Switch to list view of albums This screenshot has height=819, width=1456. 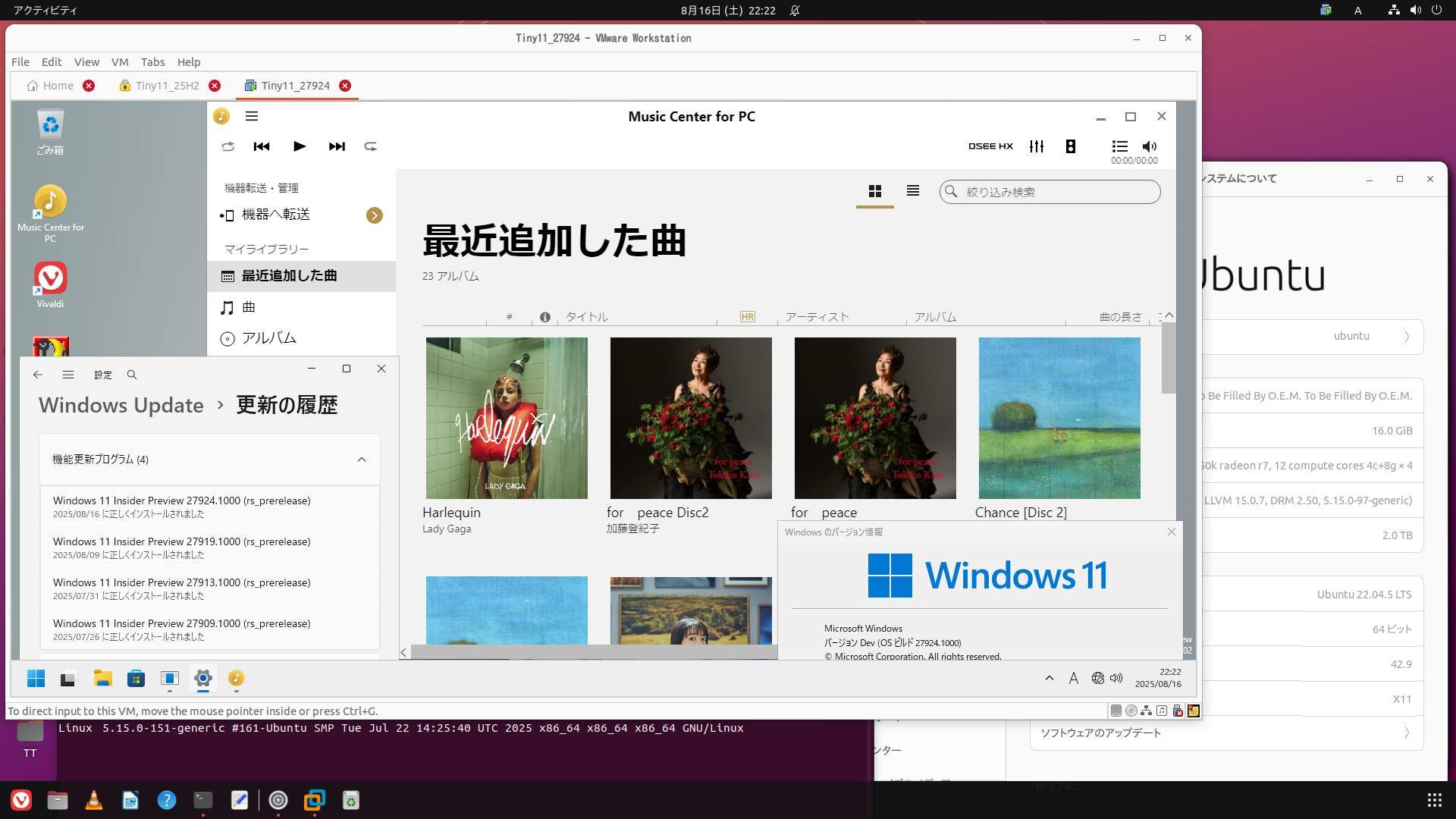tap(913, 191)
